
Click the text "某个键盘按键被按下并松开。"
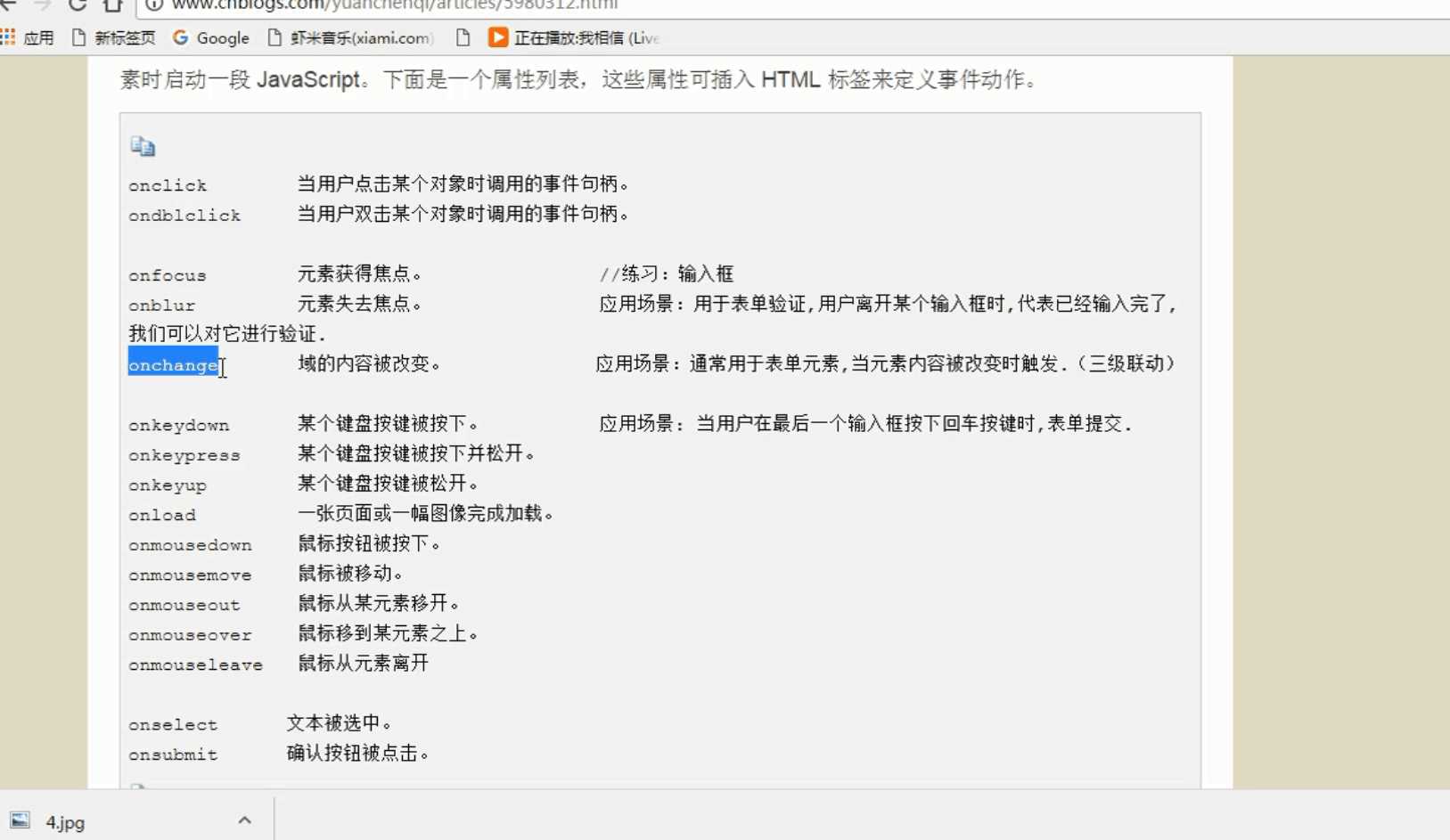pos(417,453)
